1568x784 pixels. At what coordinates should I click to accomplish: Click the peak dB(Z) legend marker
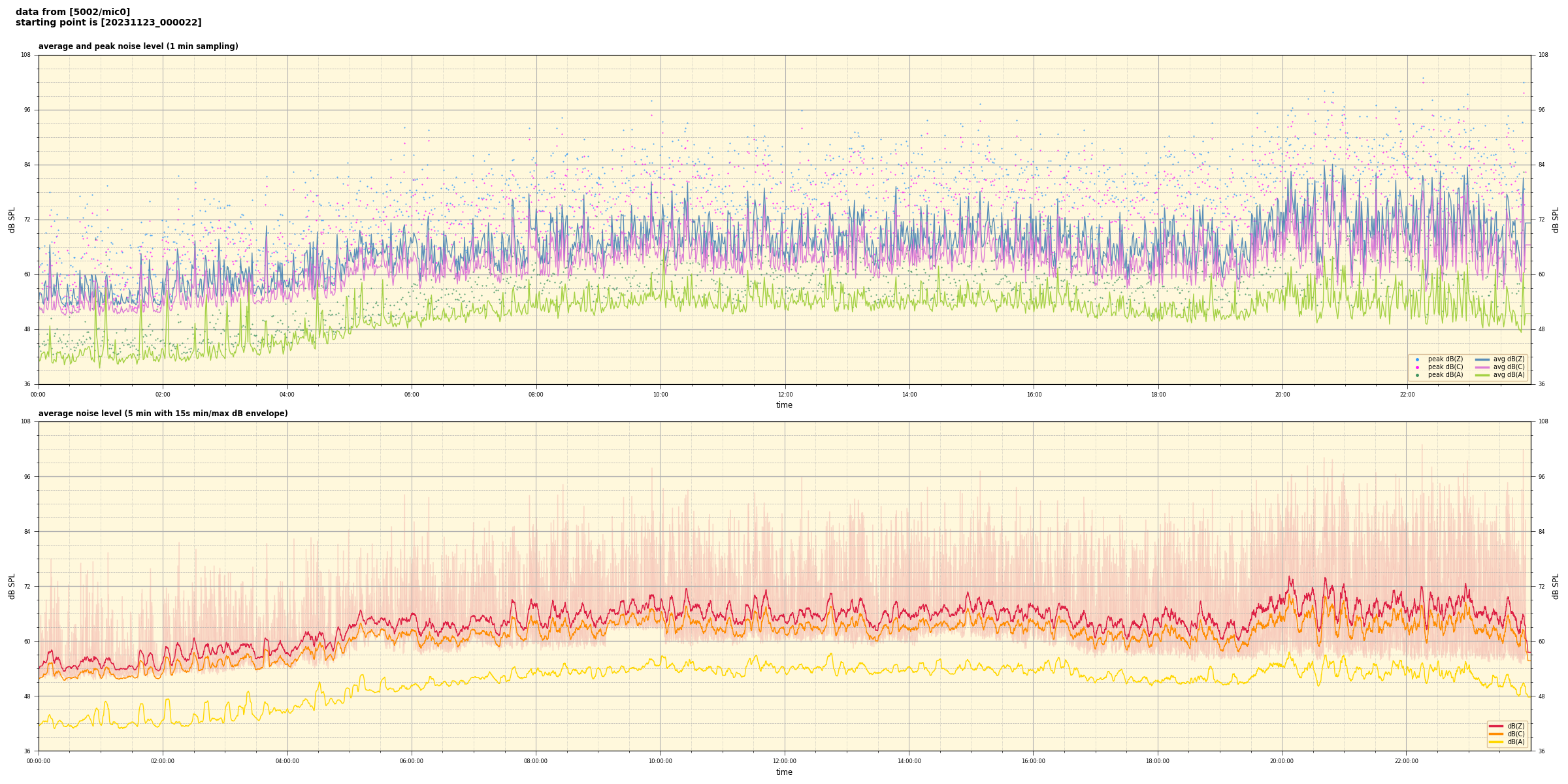coord(1417,359)
